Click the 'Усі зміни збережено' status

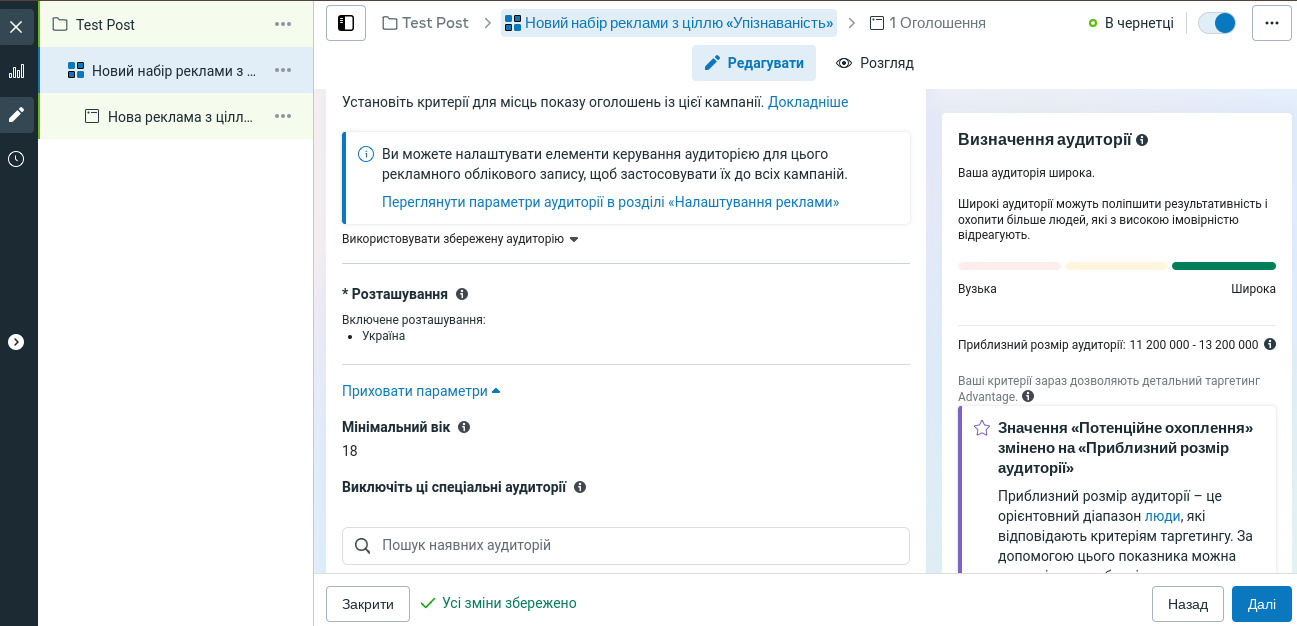click(x=498, y=603)
